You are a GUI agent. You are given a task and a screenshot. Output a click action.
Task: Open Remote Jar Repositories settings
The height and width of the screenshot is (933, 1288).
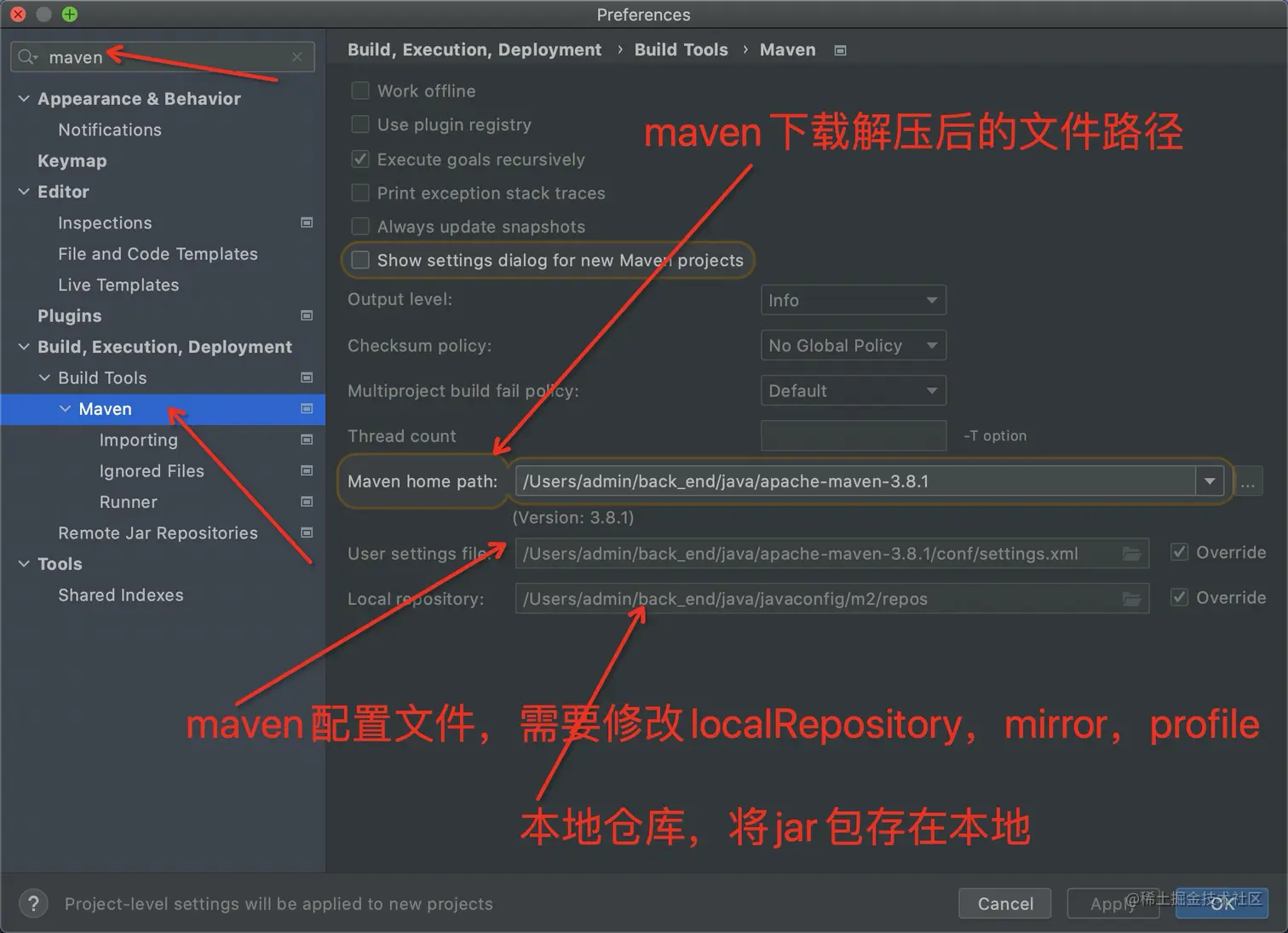tap(158, 533)
